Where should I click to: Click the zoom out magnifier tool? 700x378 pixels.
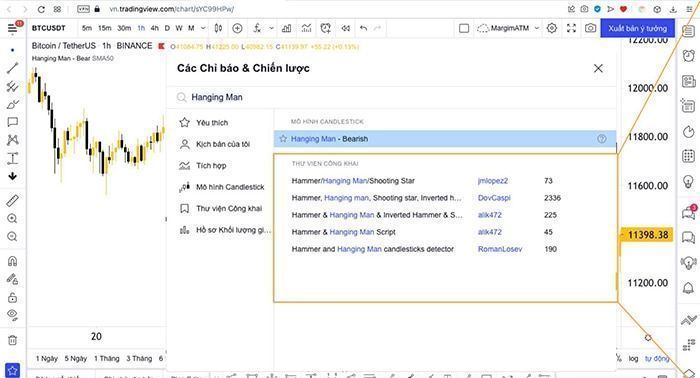12,237
